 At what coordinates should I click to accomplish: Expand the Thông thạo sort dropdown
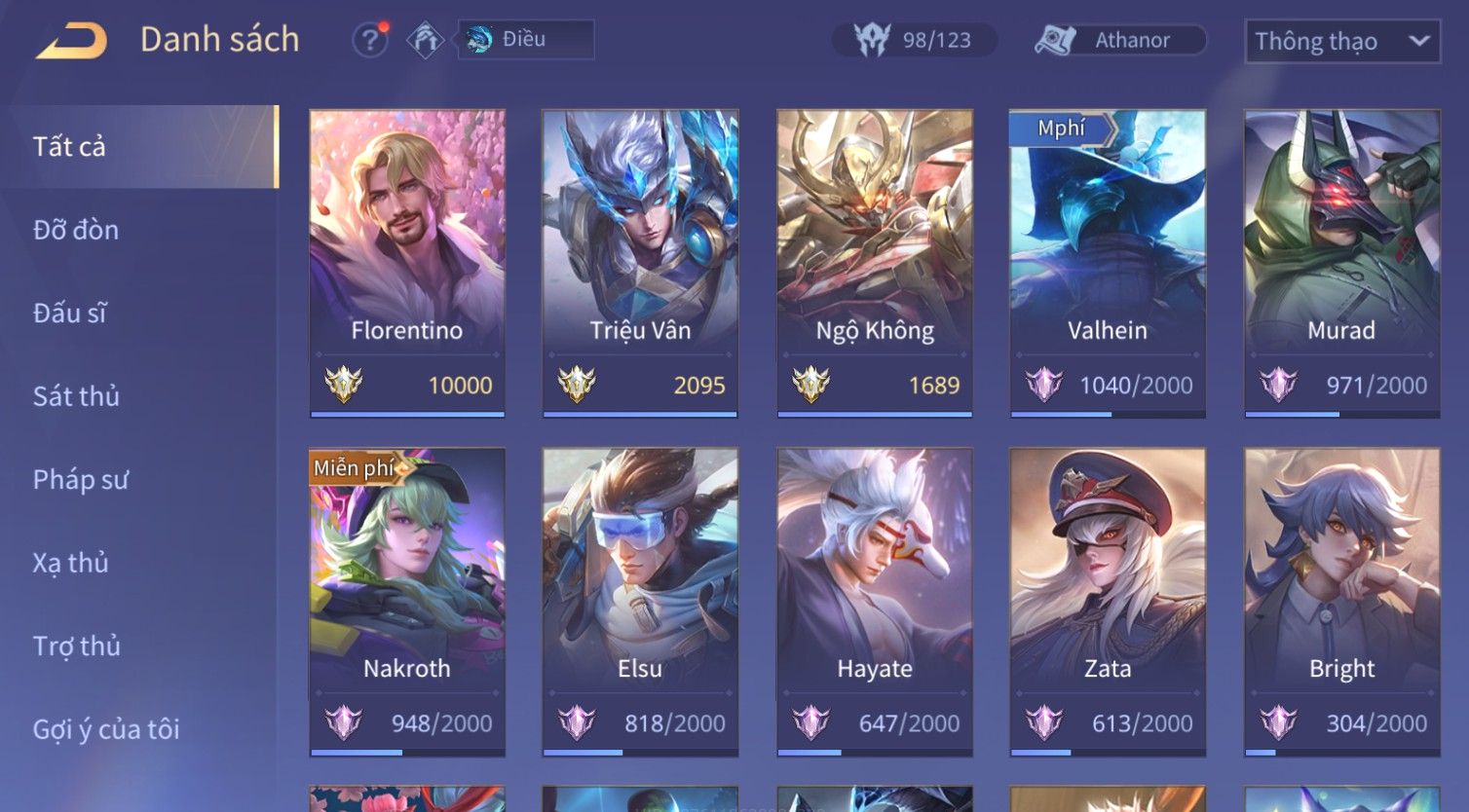coord(1342,42)
